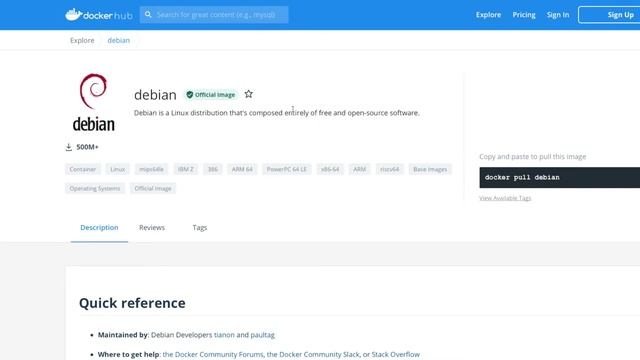Click the debian breadcrumb

point(118,40)
